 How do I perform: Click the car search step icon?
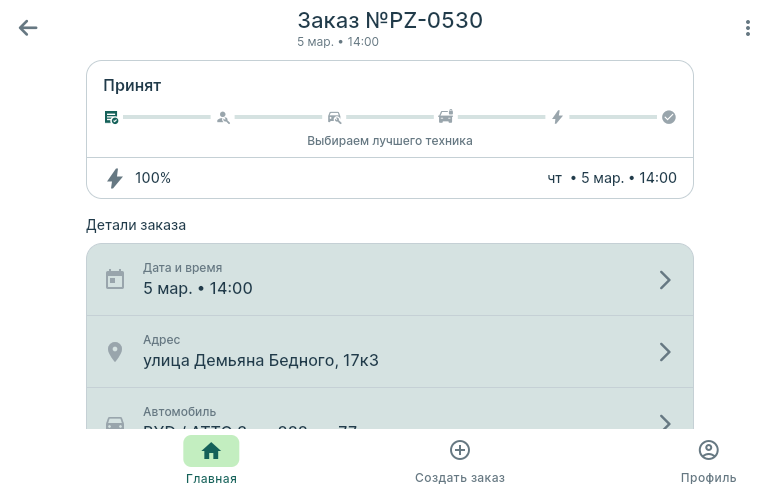[x=334, y=117]
